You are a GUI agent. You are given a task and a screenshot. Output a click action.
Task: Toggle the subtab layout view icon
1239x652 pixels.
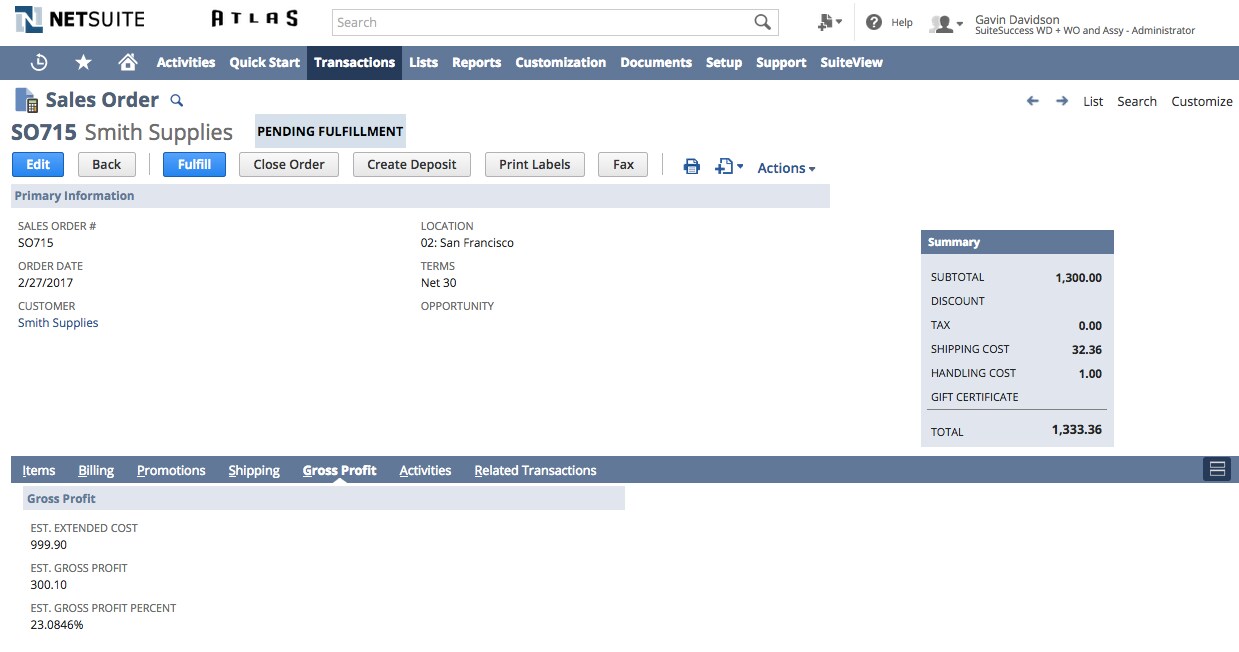coord(1217,469)
